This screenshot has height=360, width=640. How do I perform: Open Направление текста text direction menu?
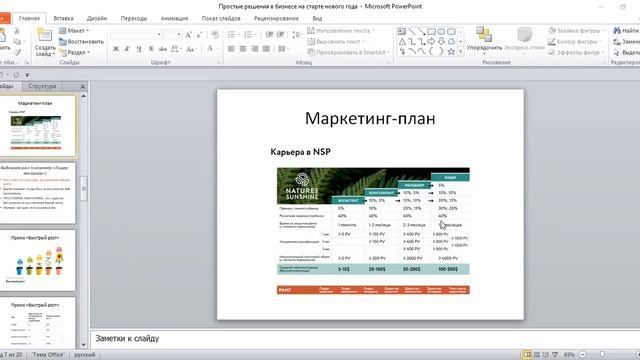[x=340, y=31]
